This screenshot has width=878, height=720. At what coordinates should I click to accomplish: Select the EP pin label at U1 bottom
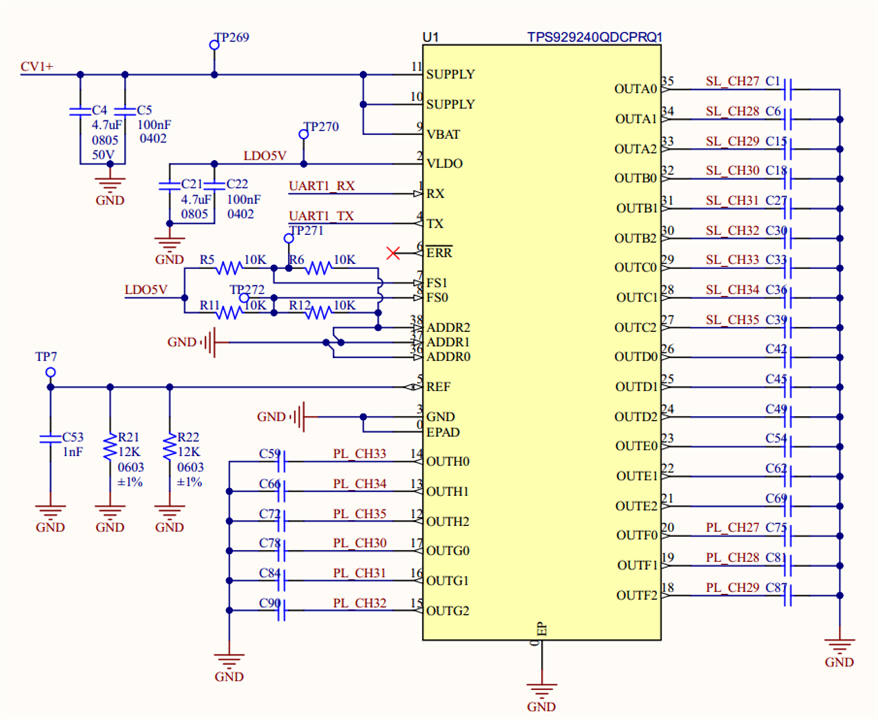click(543, 629)
